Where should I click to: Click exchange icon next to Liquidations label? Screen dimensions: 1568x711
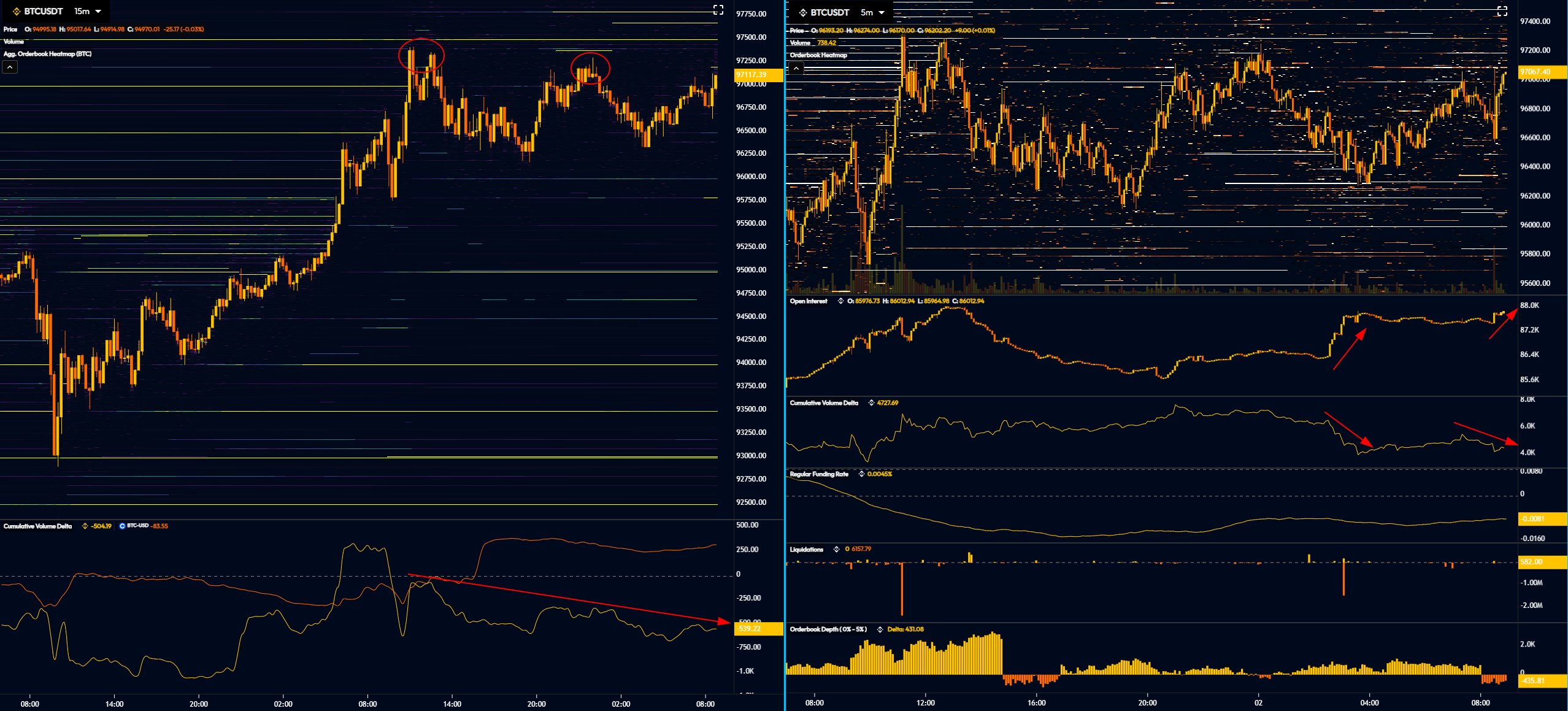tap(836, 549)
